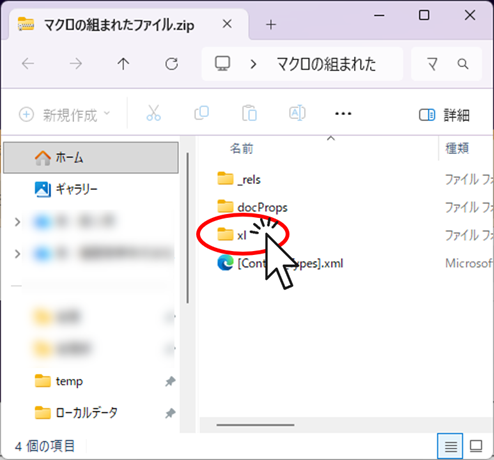This screenshot has width=494, height=460.
Task: Click the _rels folder icon
Action: (x=225, y=178)
